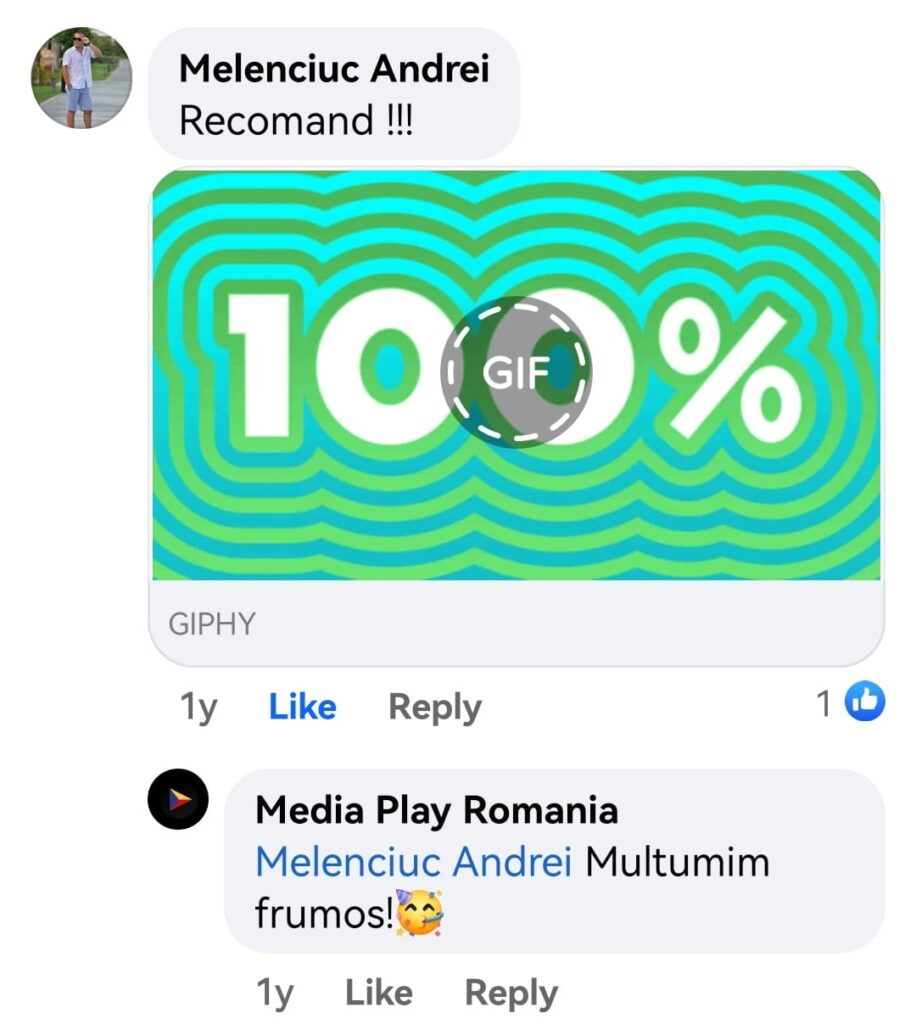Viewport: 916px width, 1024px height.
Task: Open Media Play Romania's round logo avatar
Action: 178,799
